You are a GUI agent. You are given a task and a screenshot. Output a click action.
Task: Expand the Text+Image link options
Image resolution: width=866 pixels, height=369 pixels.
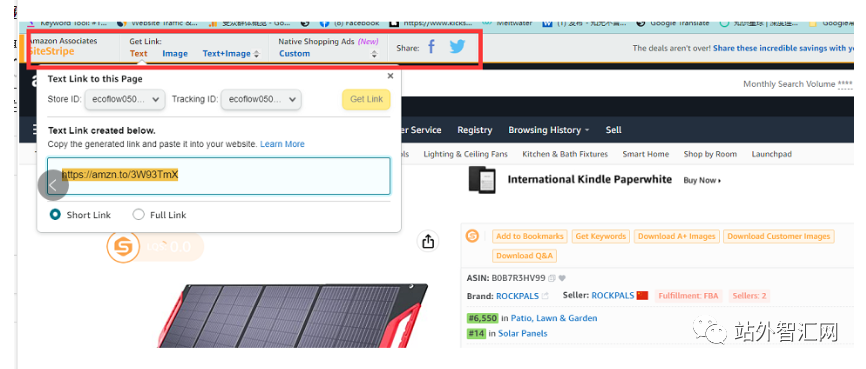pyautogui.click(x=231, y=54)
